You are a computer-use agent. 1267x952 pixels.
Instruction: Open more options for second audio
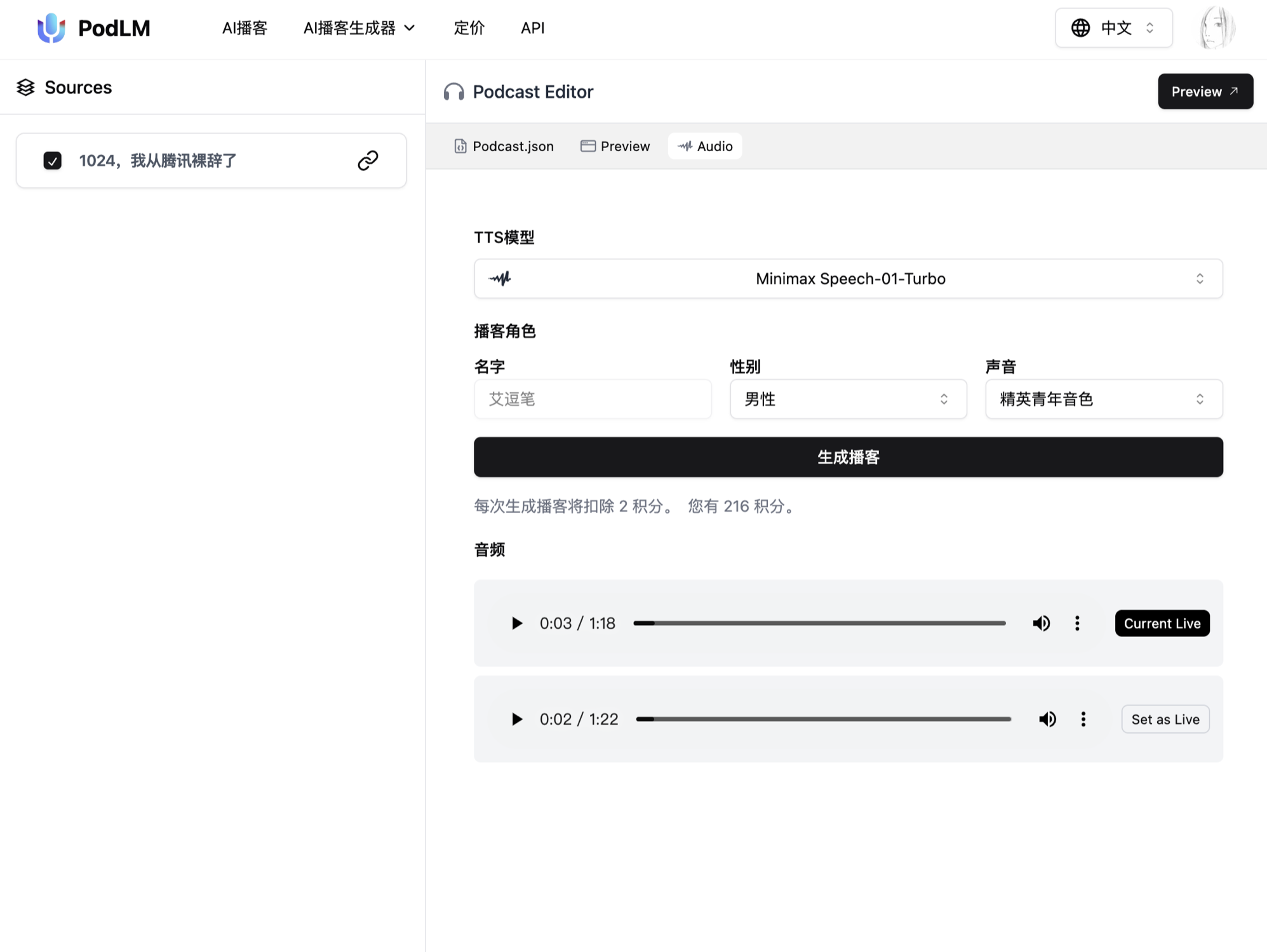tap(1083, 719)
